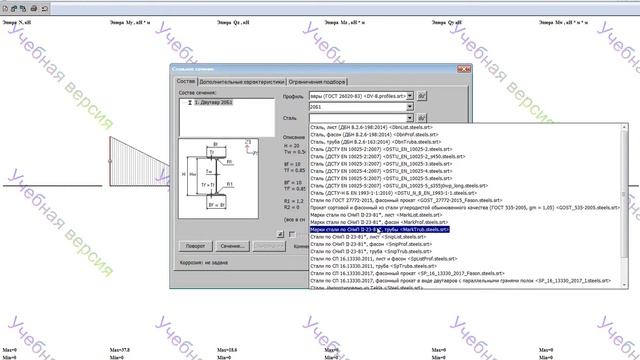Click the browse icon next to the Профиль dropdown
The image size is (640, 360).
(x=422, y=96)
